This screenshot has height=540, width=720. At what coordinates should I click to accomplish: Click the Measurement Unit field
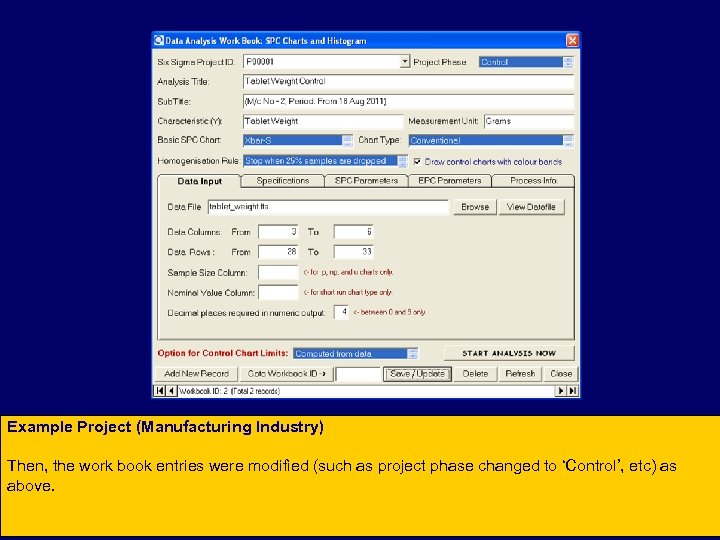point(529,122)
